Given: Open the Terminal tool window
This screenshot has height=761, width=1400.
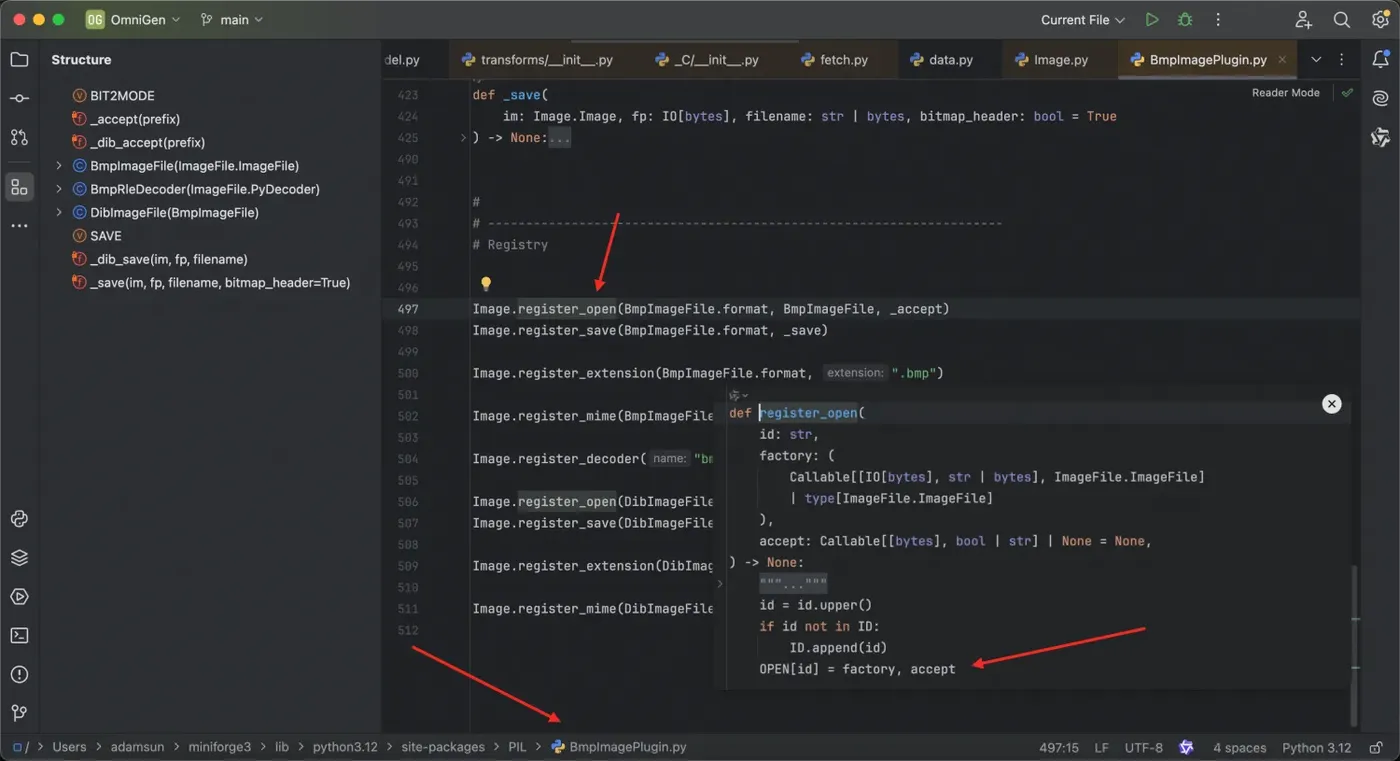Looking at the screenshot, I should pos(19,635).
